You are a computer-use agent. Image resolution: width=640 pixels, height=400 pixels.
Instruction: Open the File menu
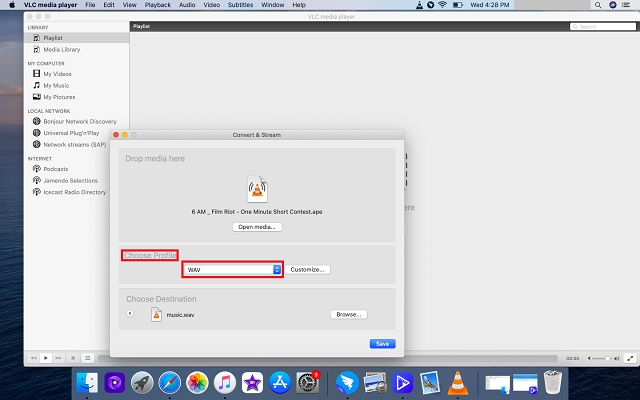[90, 5]
